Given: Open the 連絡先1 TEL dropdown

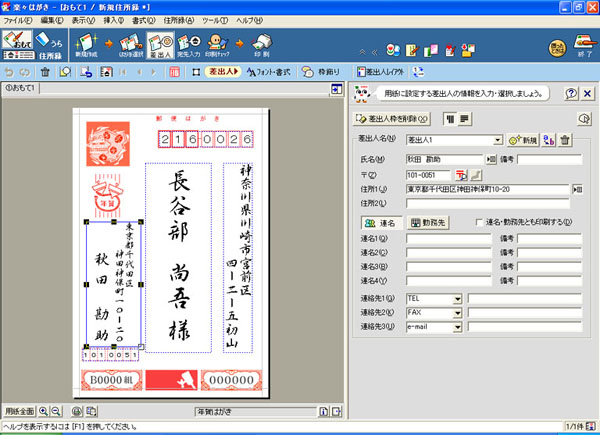Looking at the screenshot, I should tap(457, 298).
